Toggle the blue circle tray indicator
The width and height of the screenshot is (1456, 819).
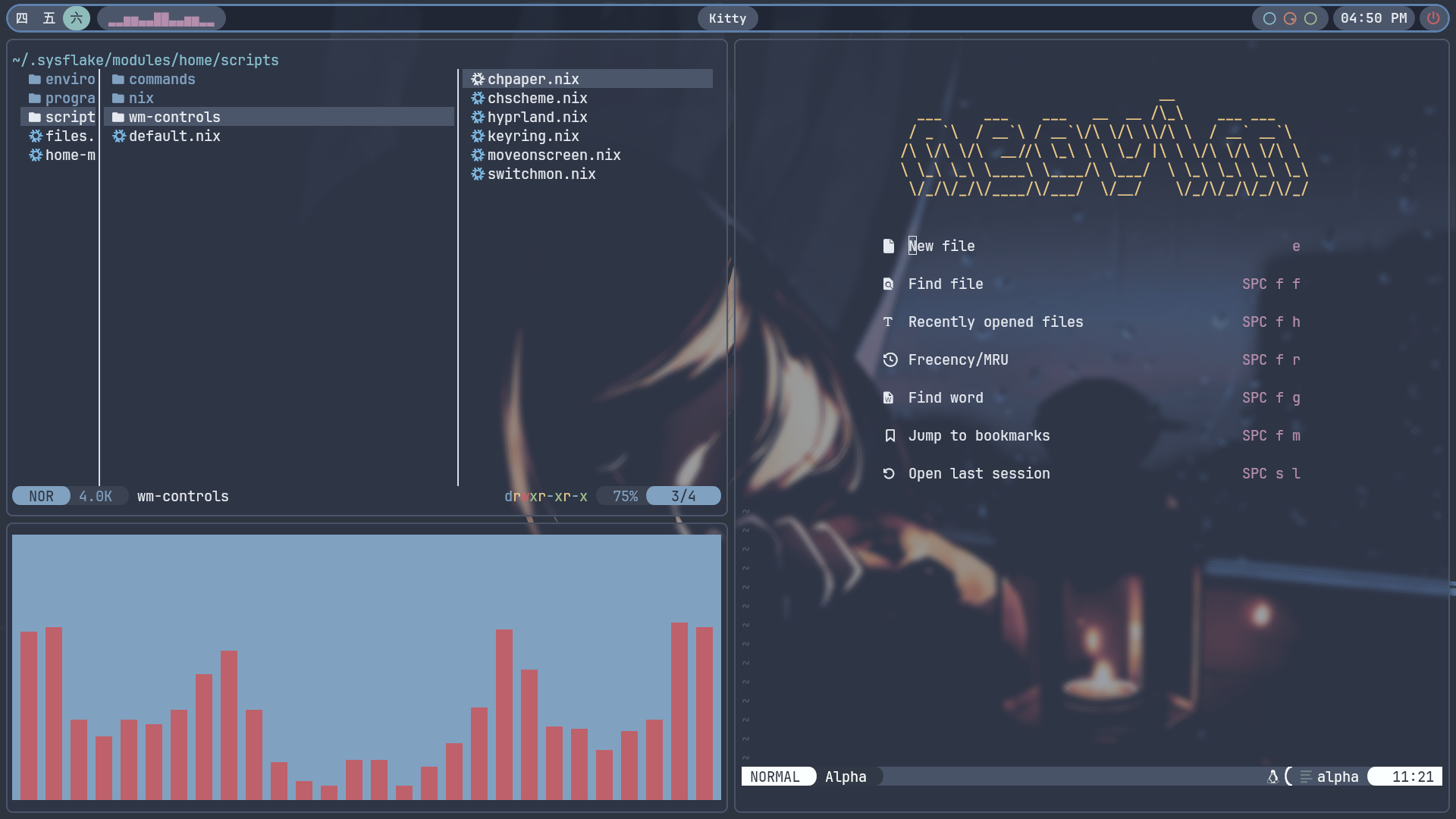[x=1268, y=18]
